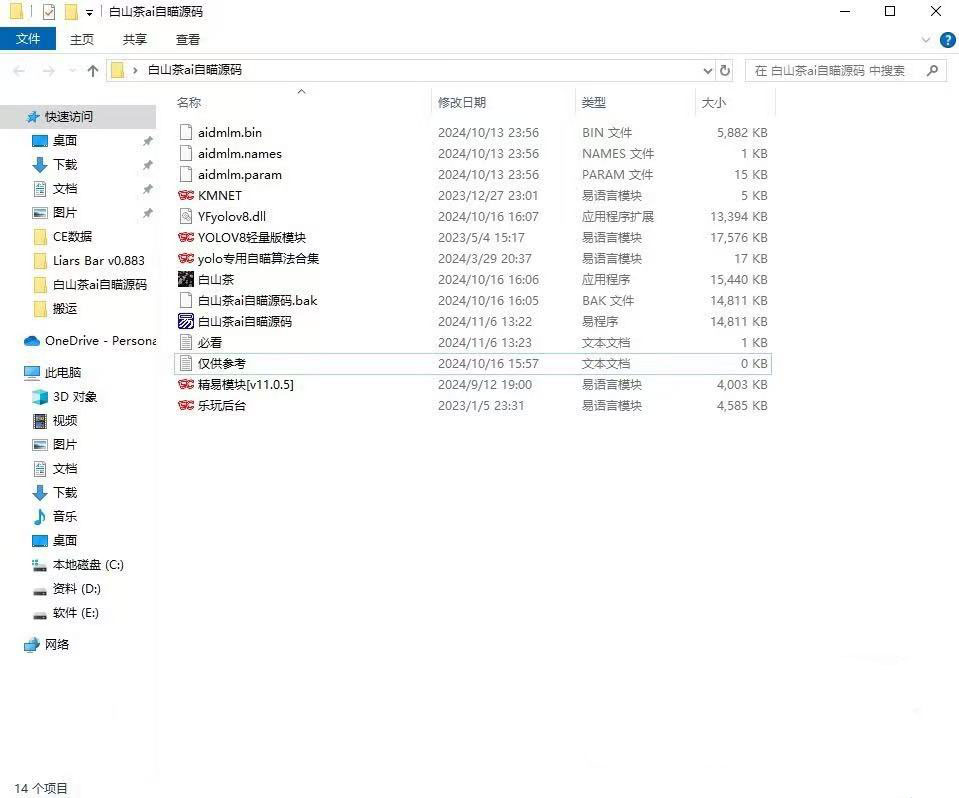Screen dimensions: 959x798
Task: Open 软件 (E:) drive
Action: coord(75,613)
